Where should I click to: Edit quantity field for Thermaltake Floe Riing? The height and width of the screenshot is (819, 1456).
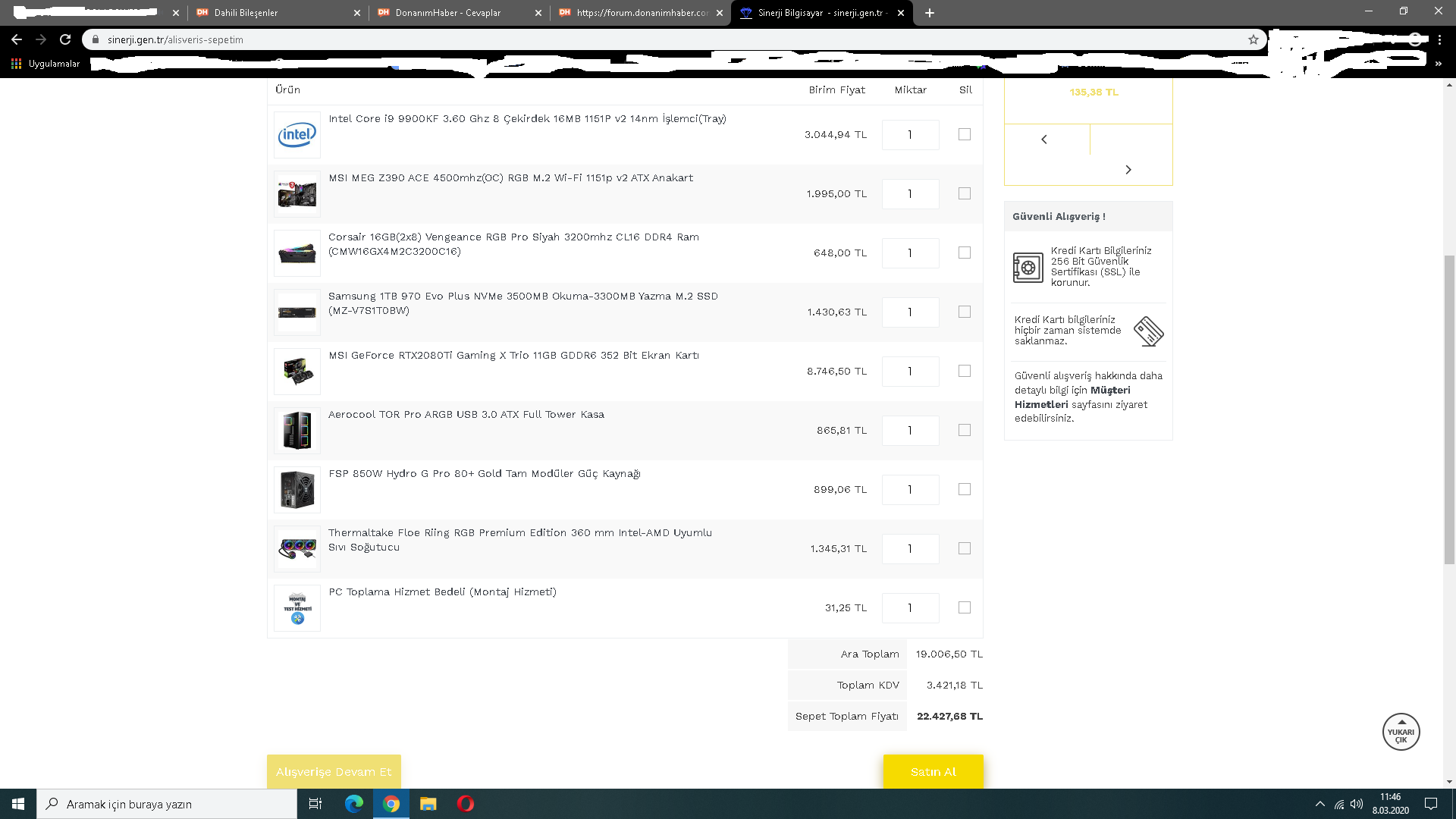[x=910, y=549]
